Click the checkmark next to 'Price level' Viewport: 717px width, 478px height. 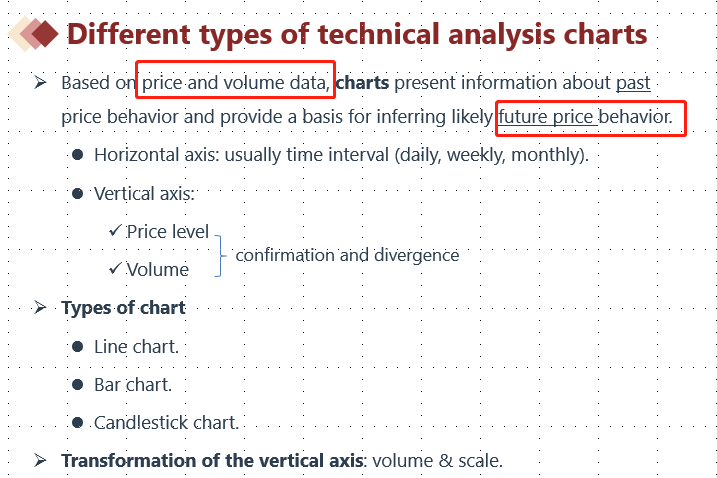115,231
